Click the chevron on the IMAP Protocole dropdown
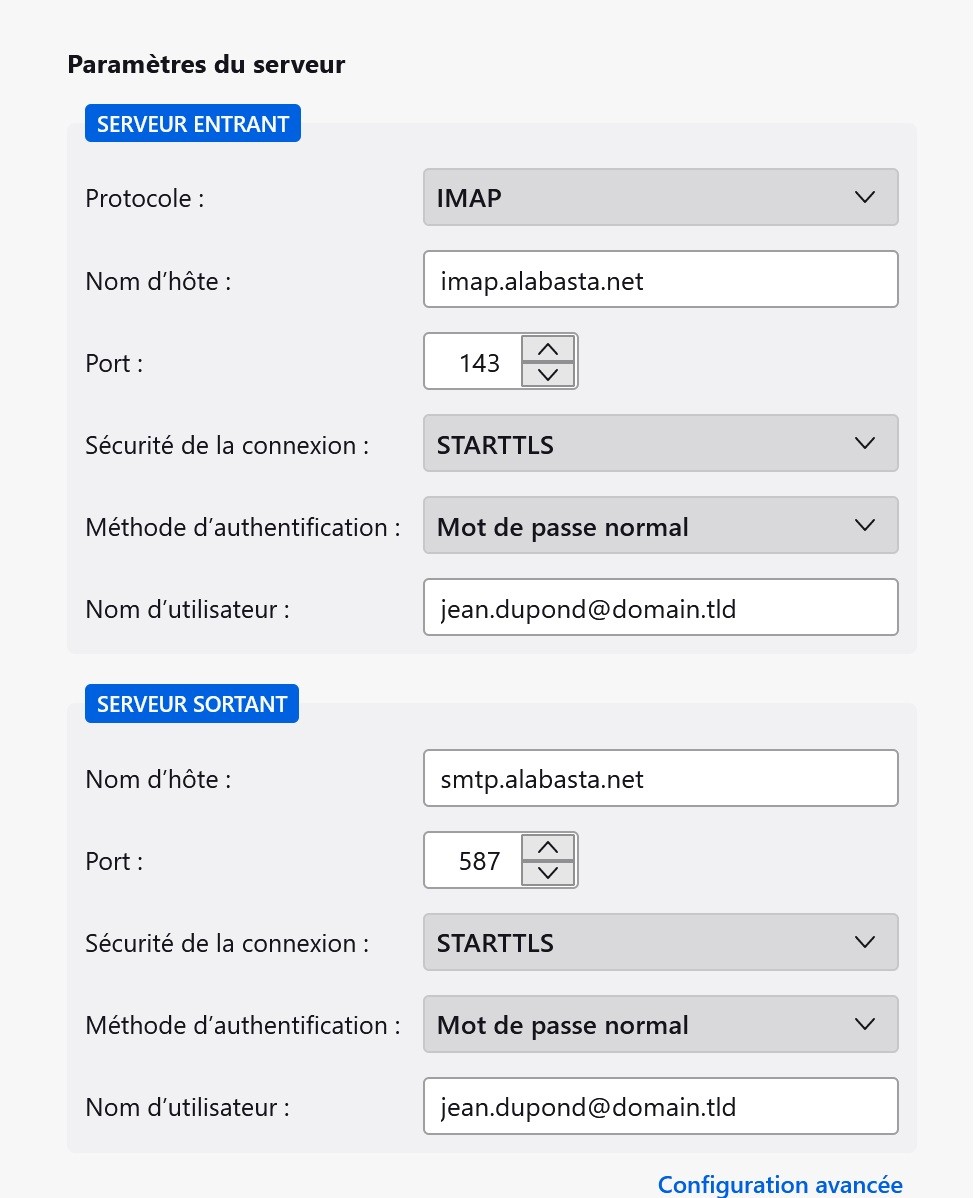This screenshot has height=1198, width=974. click(x=864, y=197)
